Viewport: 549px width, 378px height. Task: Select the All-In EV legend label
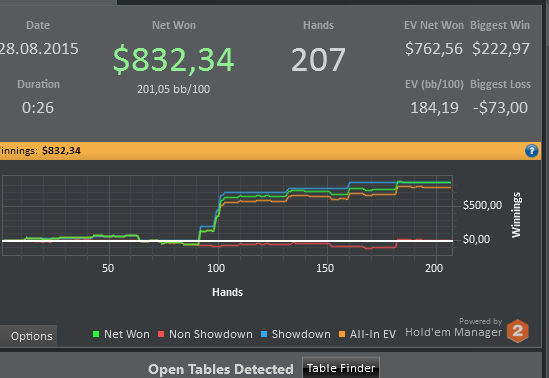point(373,334)
